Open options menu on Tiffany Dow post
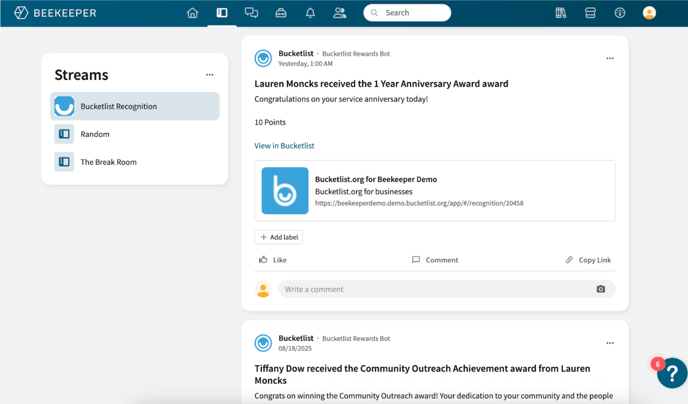 [x=610, y=343]
